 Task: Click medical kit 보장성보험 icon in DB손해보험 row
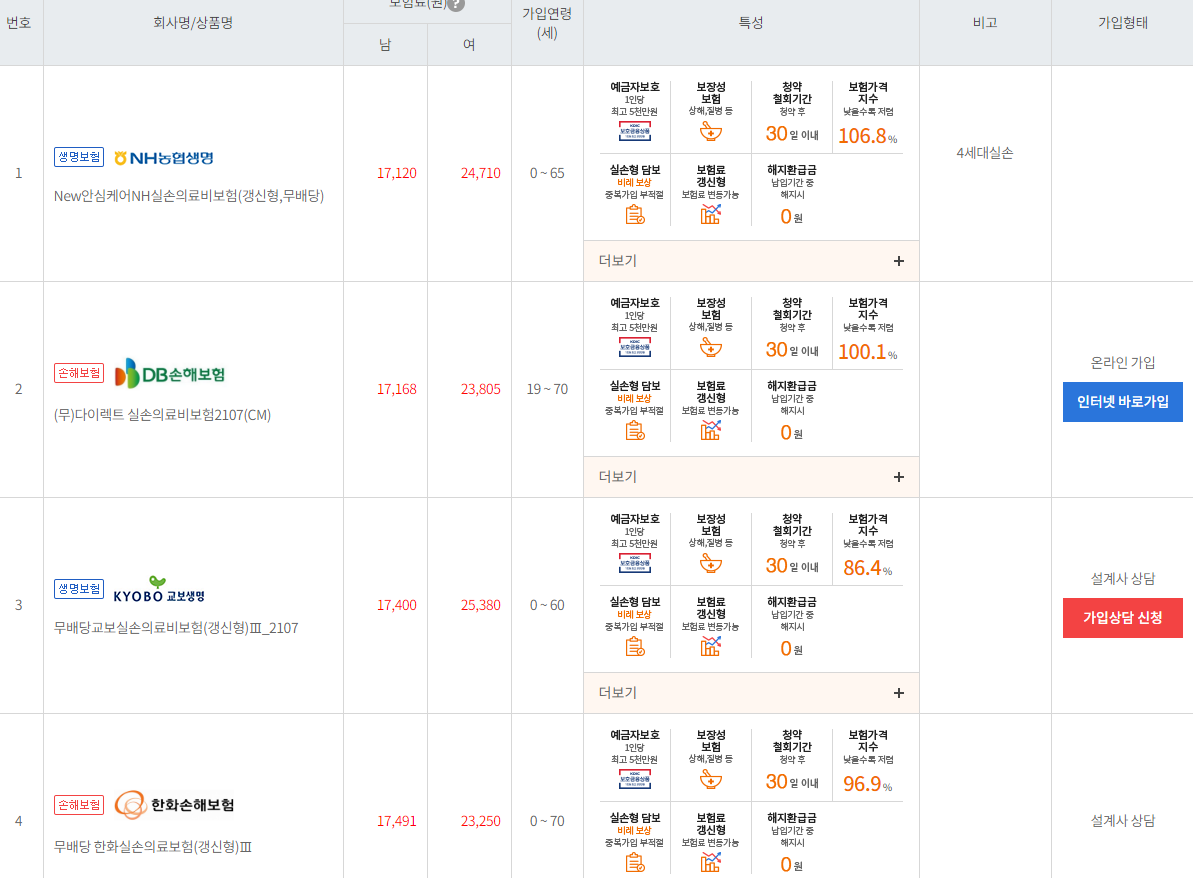711,348
